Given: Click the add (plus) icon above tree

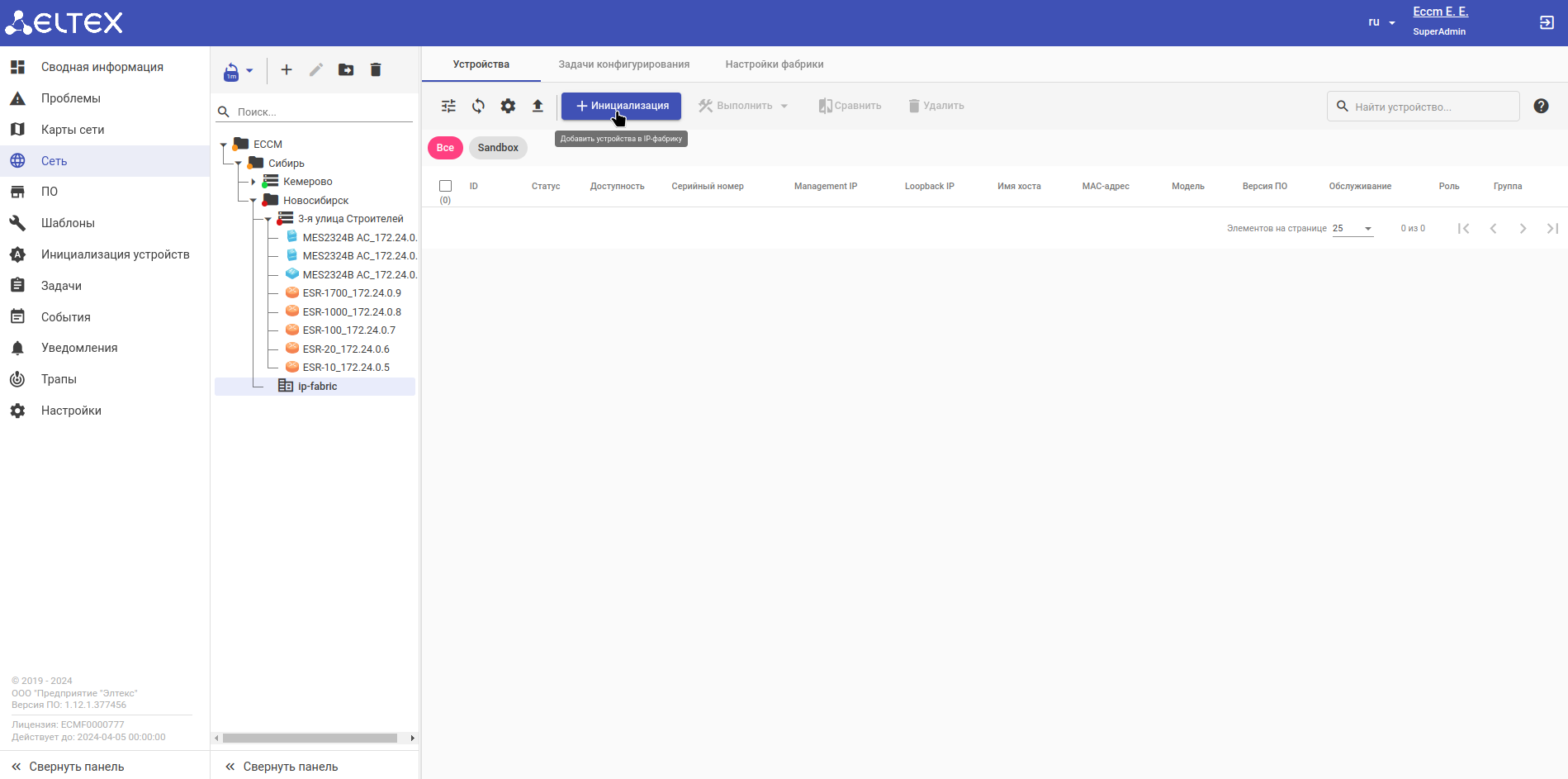Looking at the screenshot, I should point(287,70).
